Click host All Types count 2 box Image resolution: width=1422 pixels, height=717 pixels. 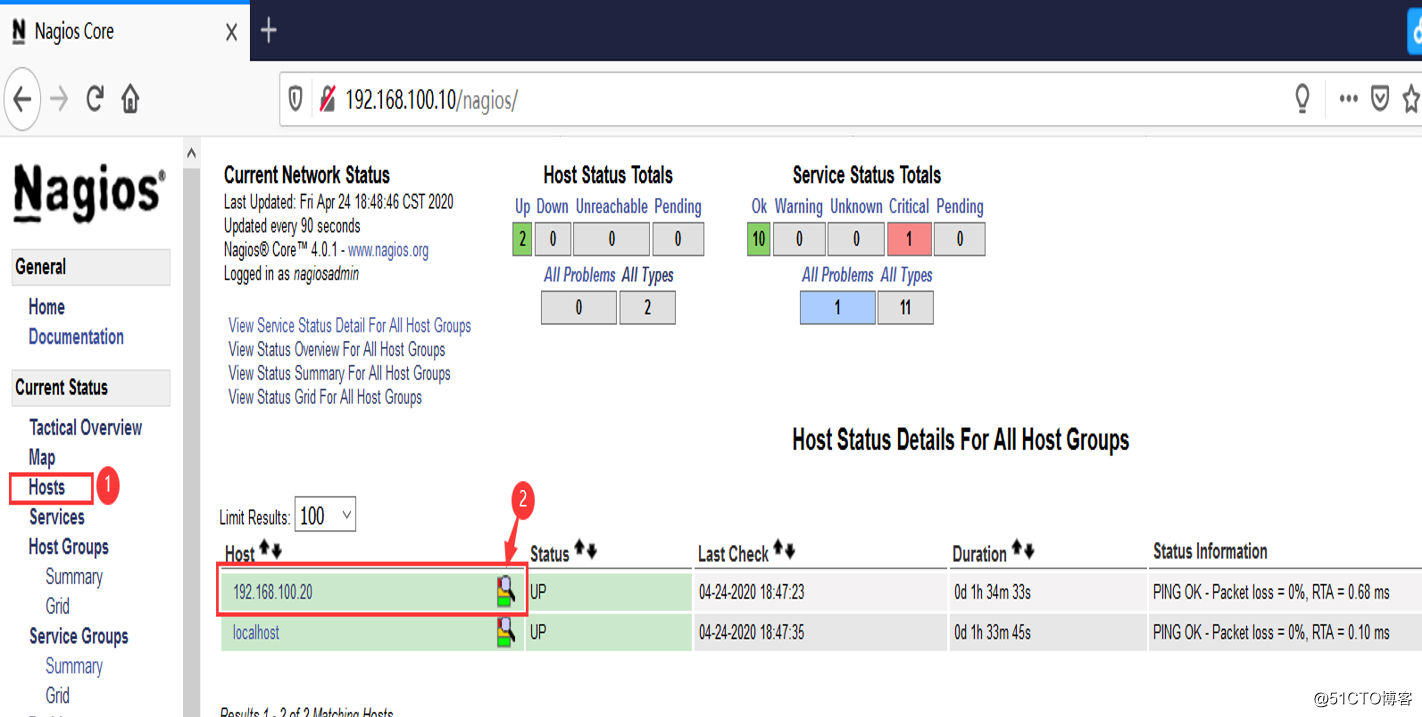(x=647, y=308)
